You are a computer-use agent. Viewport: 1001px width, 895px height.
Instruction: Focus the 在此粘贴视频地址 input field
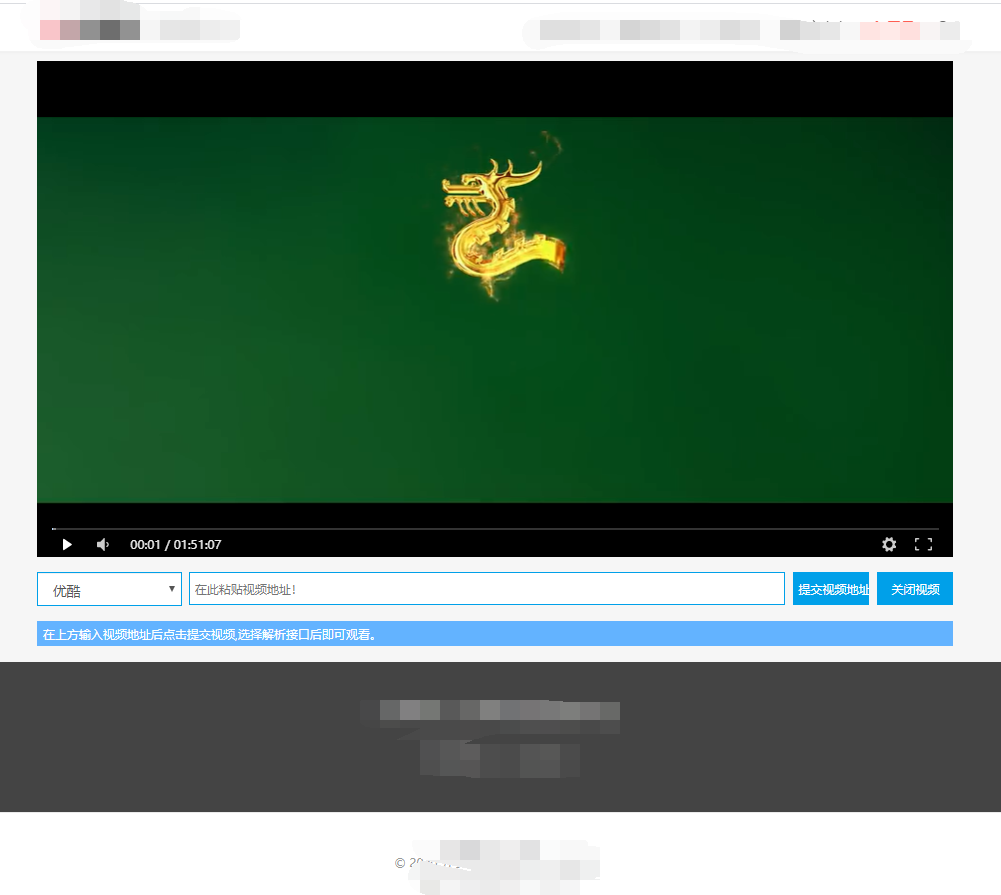click(x=486, y=589)
